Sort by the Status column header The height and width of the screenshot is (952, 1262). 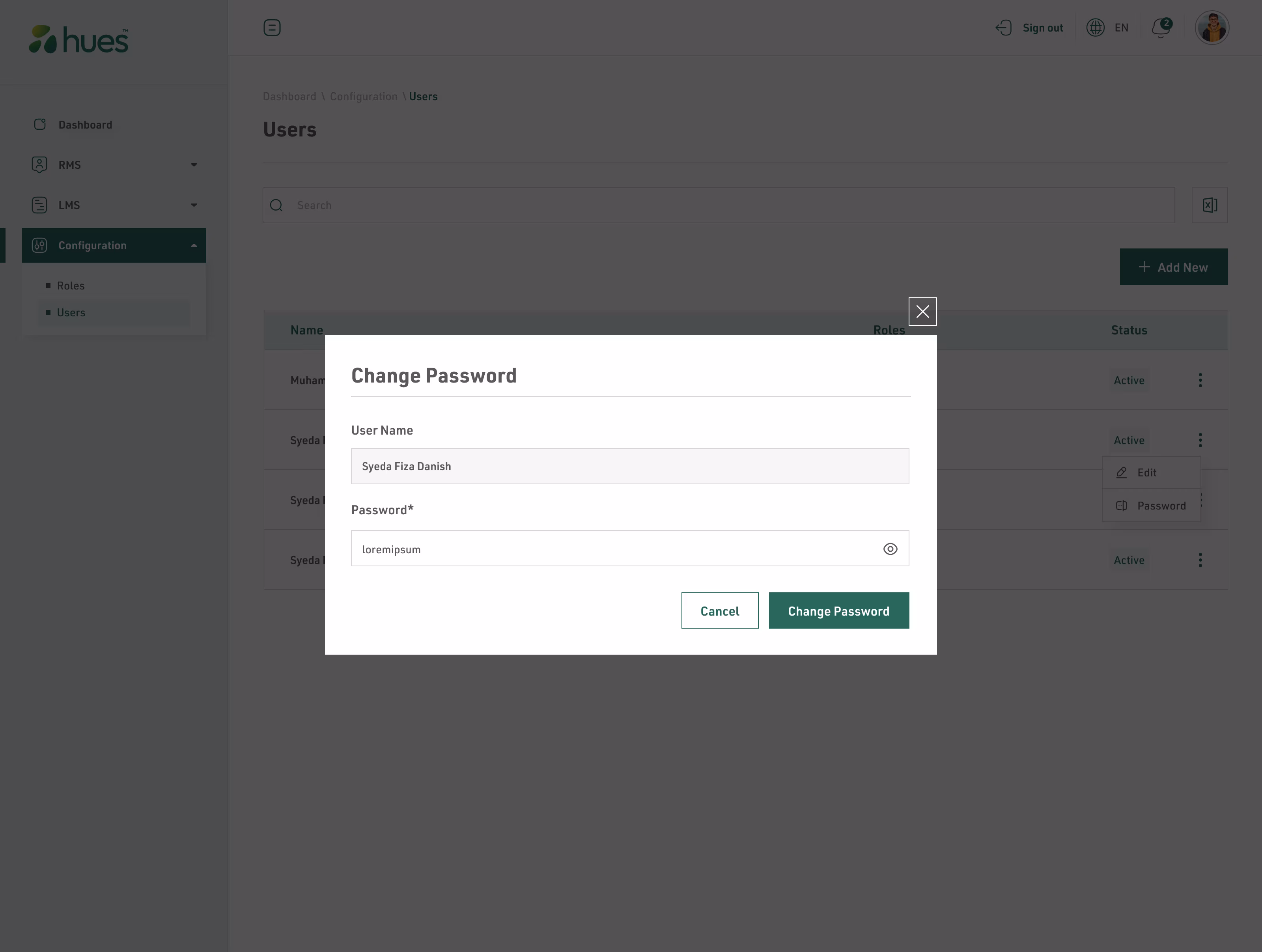[x=1129, y=330]
